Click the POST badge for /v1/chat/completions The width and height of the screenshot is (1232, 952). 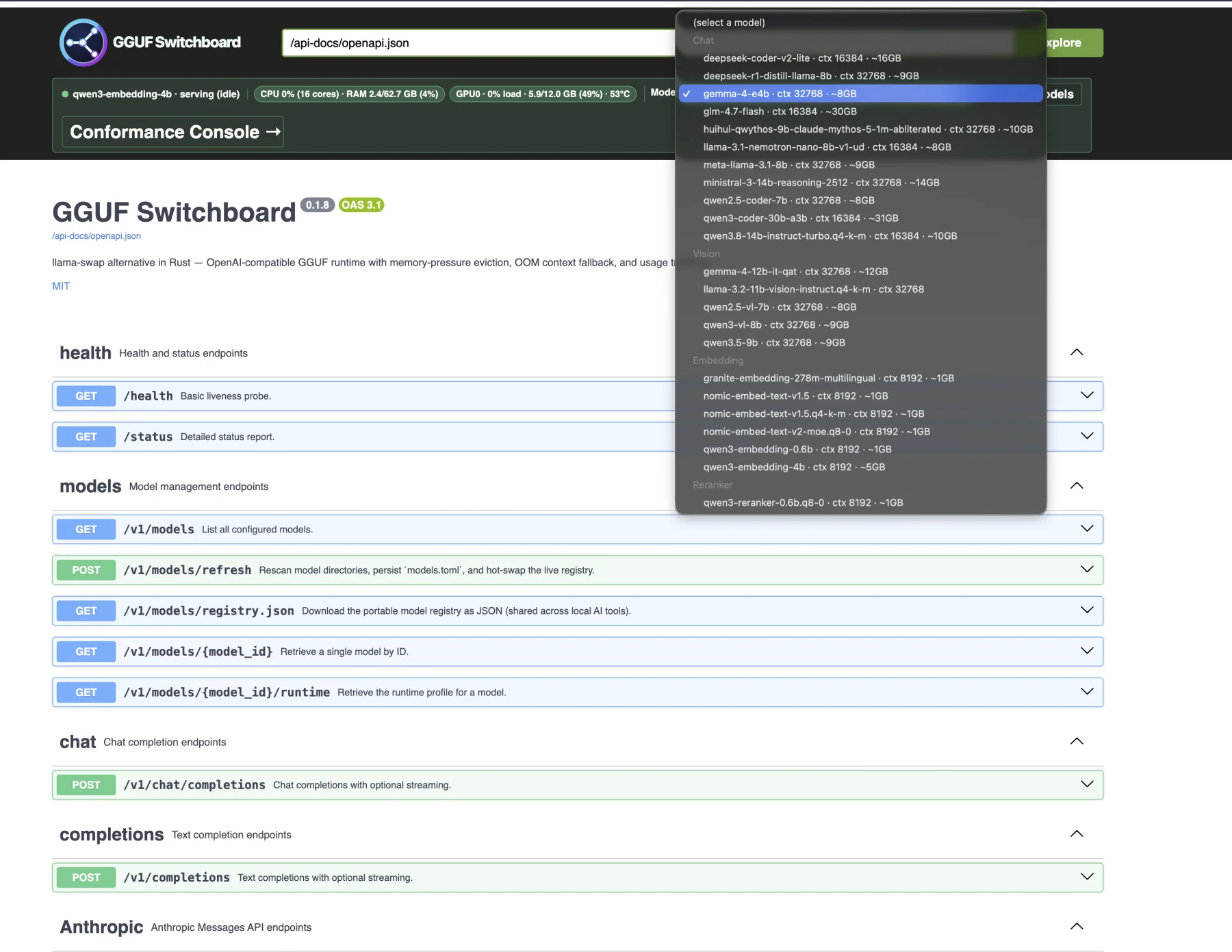point(86,785)
